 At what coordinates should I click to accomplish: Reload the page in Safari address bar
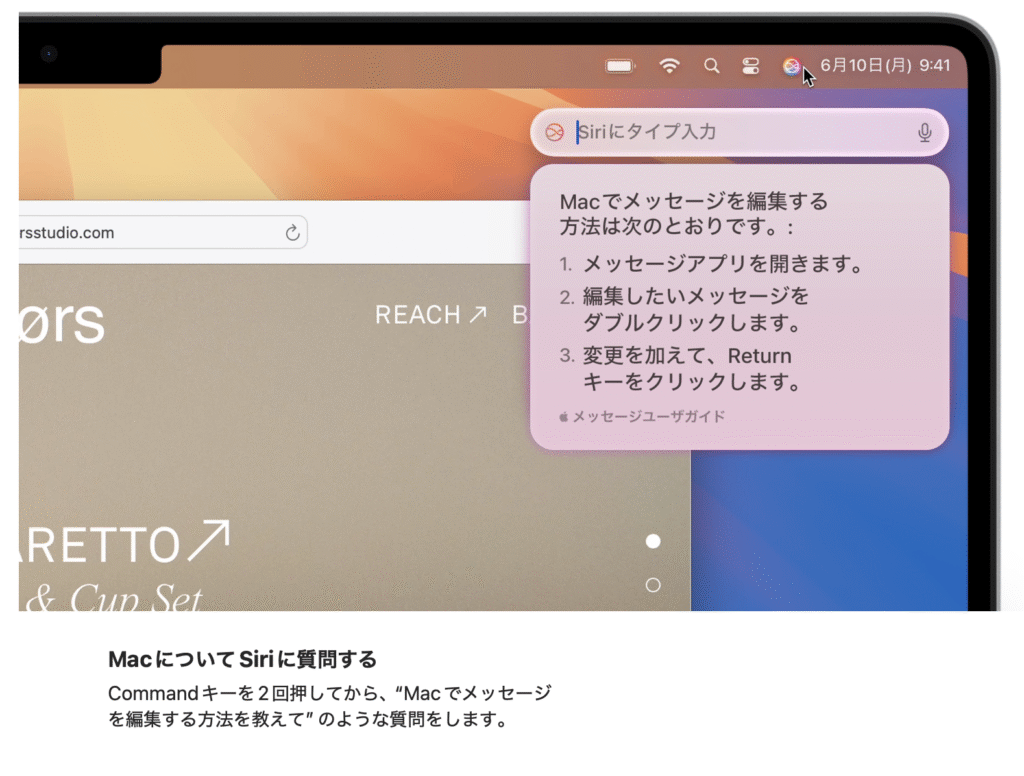(293, 233)
